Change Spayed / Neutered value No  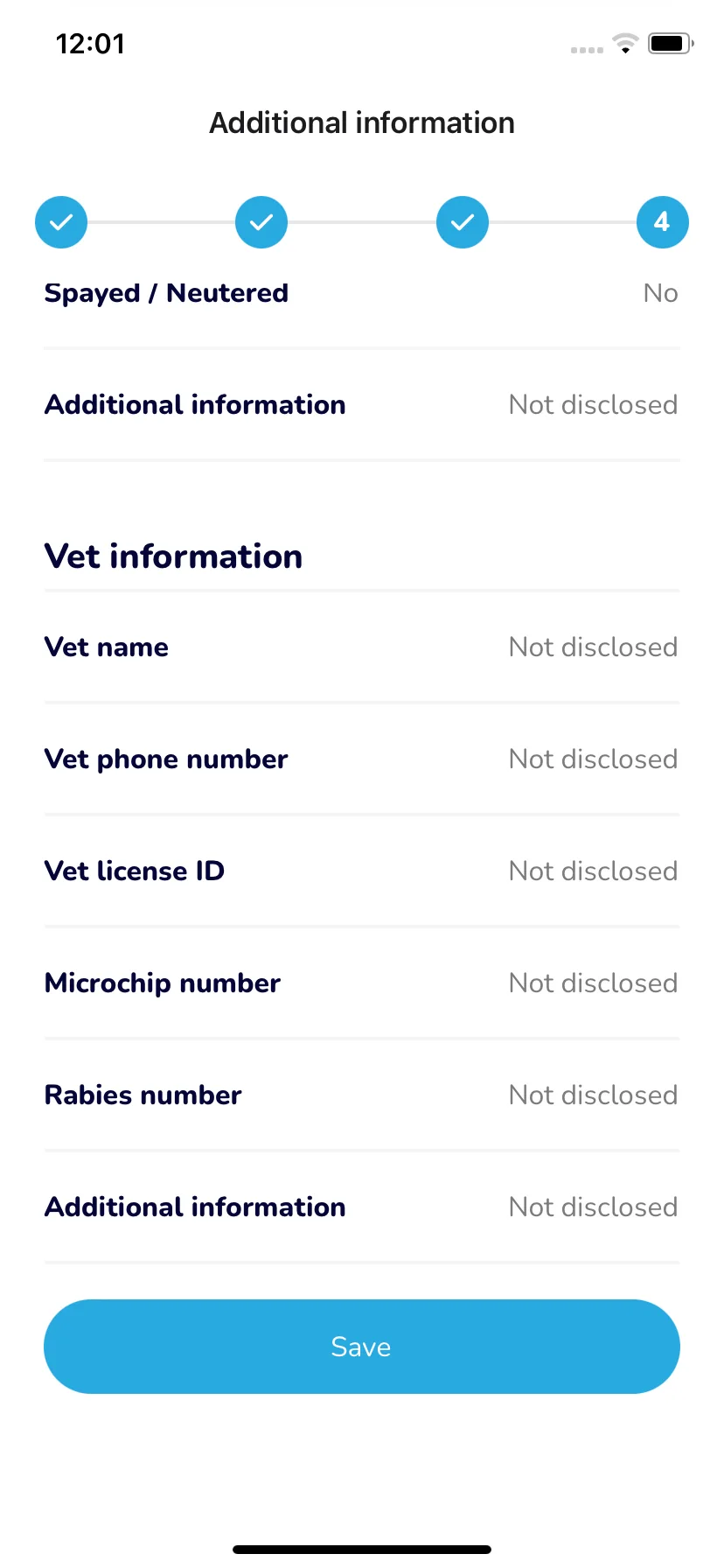661,293
